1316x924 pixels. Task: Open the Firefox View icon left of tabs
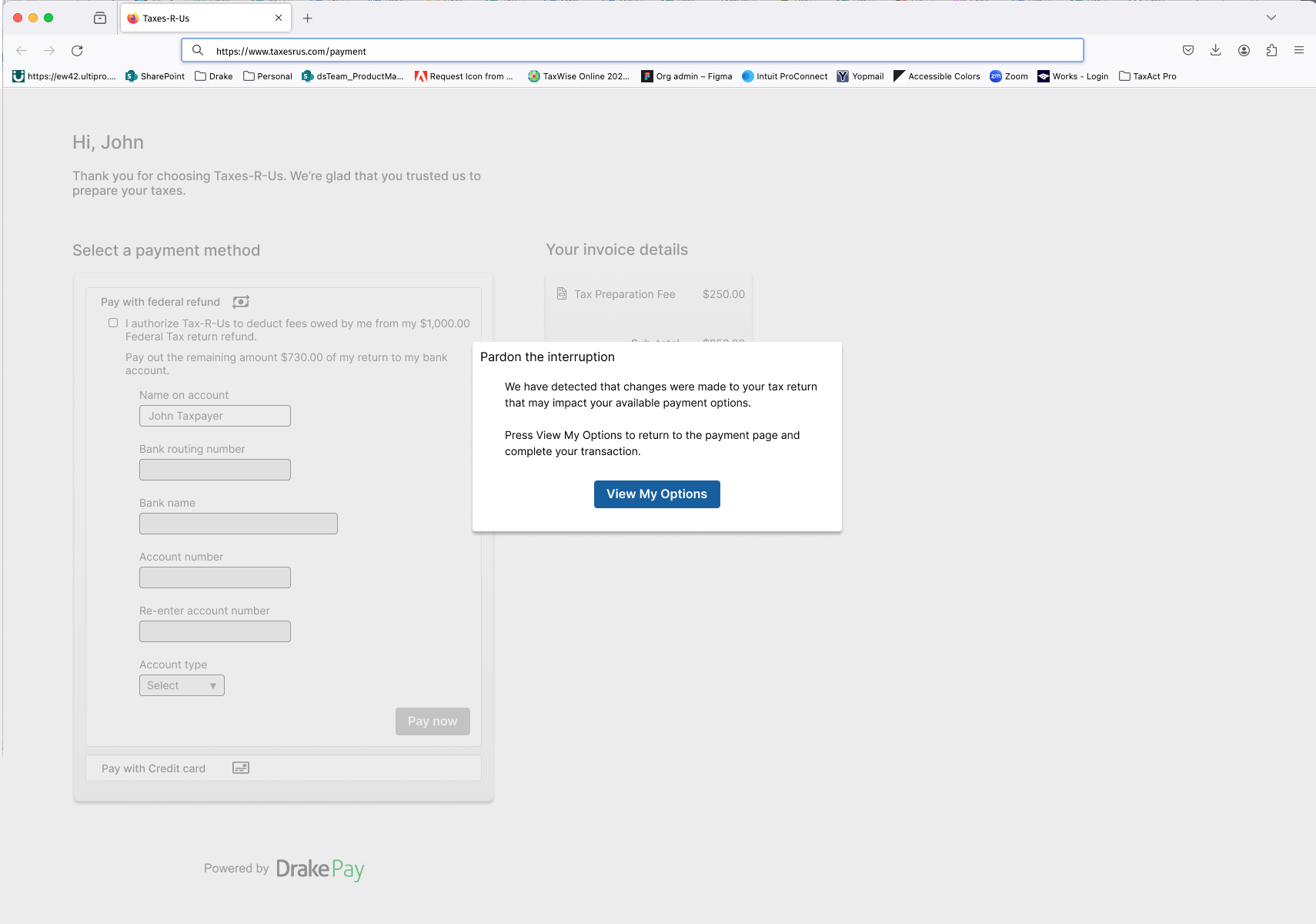[100, 18]
